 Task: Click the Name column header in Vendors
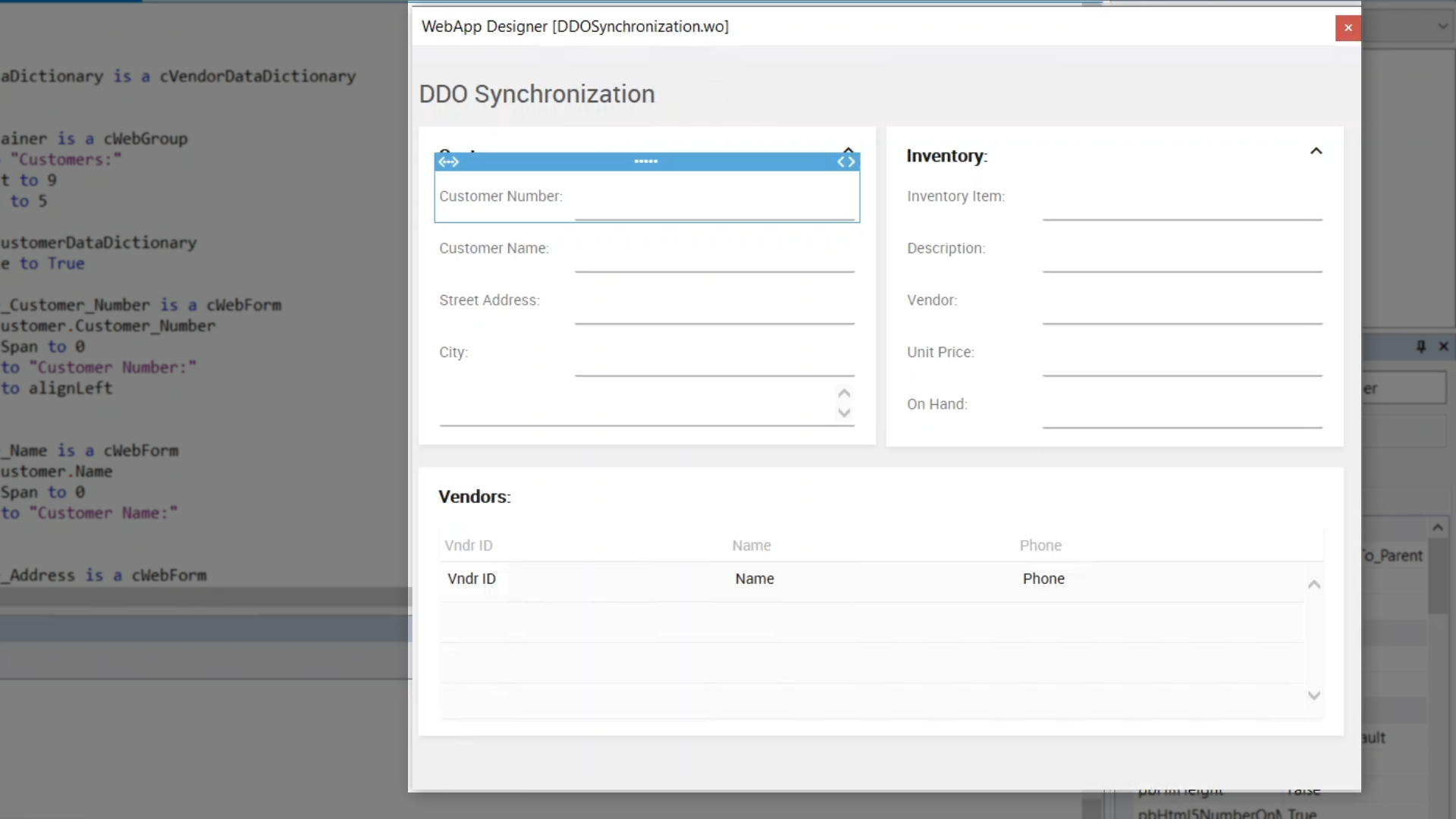tap(751, 545)
